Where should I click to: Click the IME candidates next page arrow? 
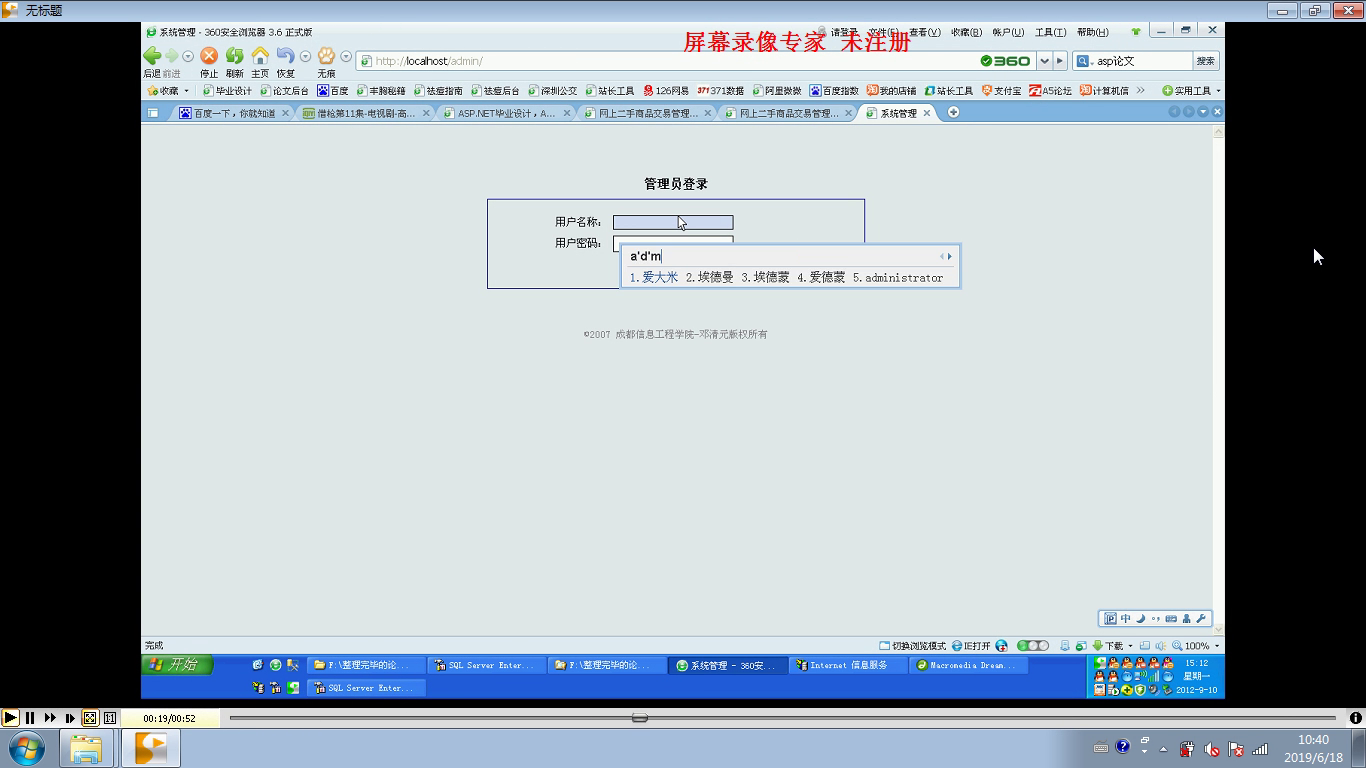949,257
